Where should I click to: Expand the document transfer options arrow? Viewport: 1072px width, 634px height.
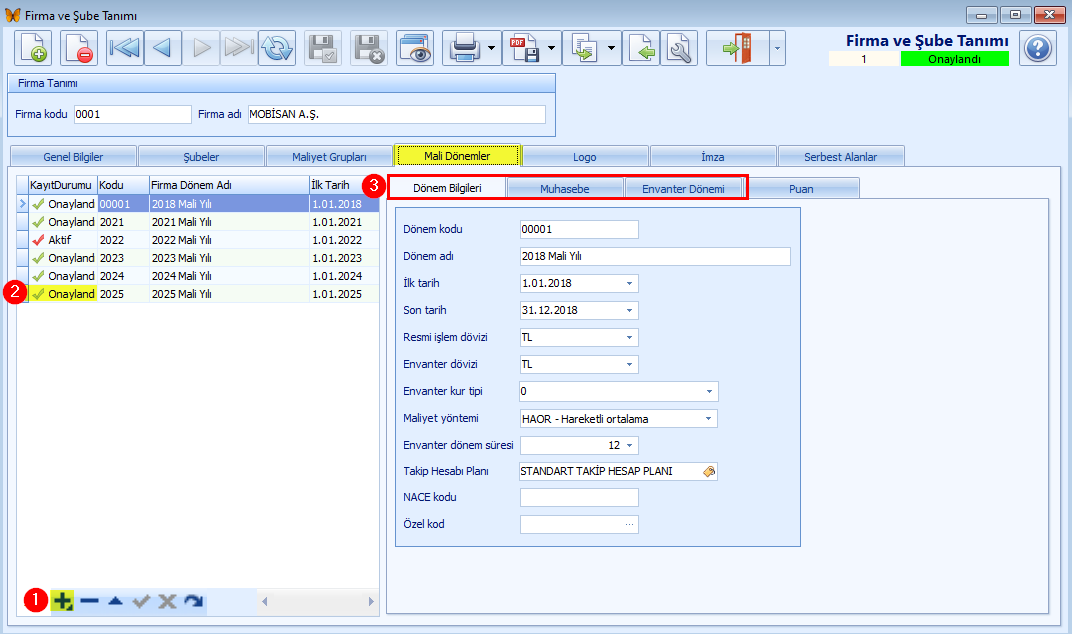[612, 48]
